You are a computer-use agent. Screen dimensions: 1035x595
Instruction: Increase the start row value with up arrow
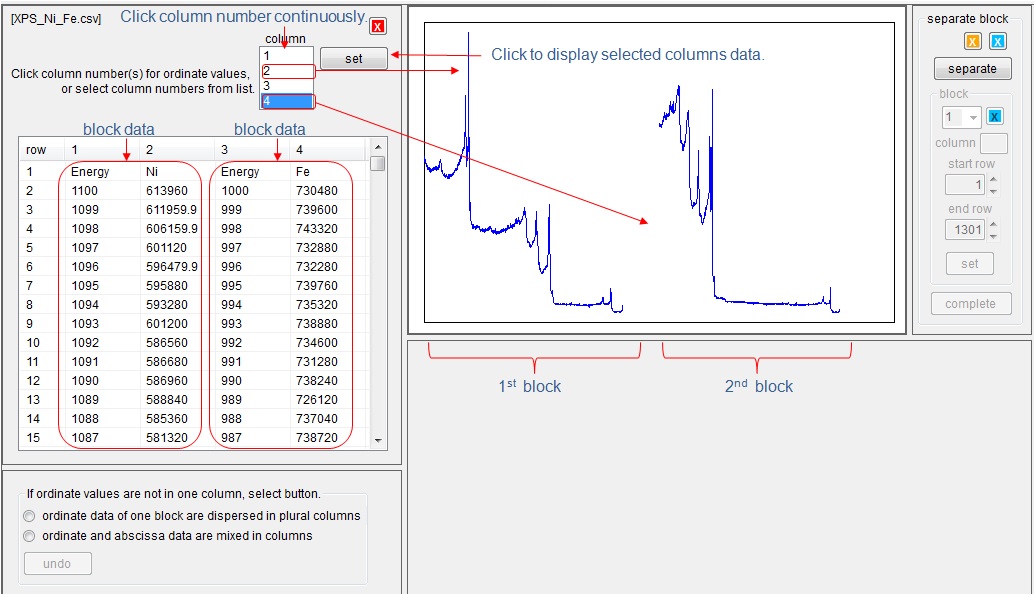(992, 180)
